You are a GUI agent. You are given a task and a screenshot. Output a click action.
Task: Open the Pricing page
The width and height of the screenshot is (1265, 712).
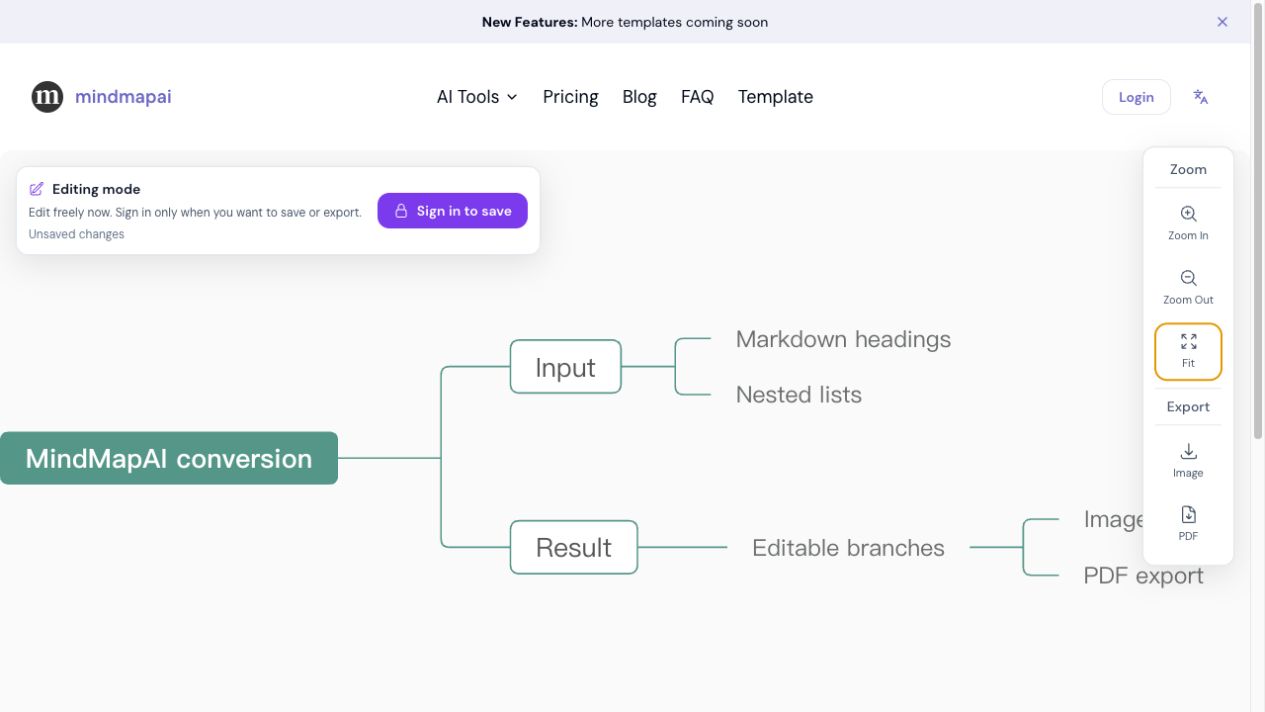pyautogui.click(x=570, y=97)
